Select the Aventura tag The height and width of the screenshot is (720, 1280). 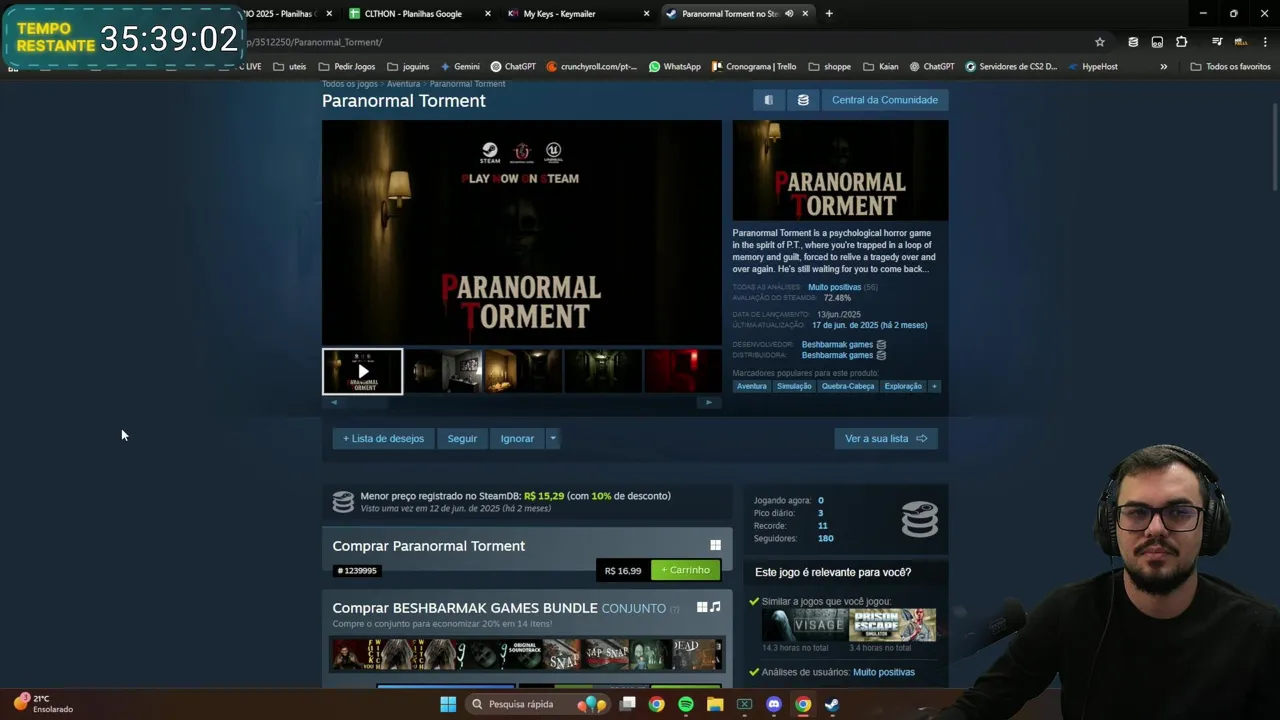point(751,386)
